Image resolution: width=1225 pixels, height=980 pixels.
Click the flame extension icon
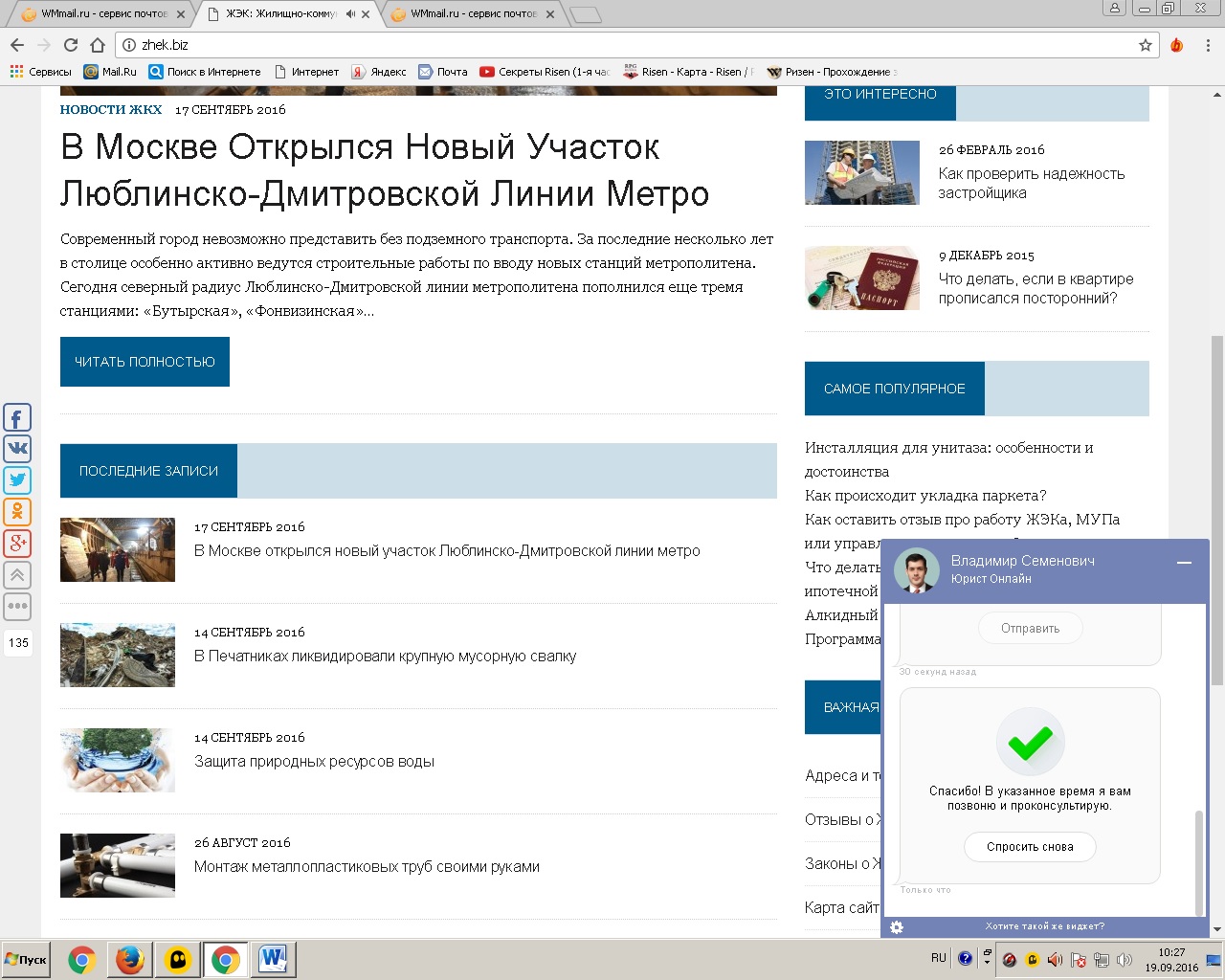pyautogui.click(x=1177, y=45)
